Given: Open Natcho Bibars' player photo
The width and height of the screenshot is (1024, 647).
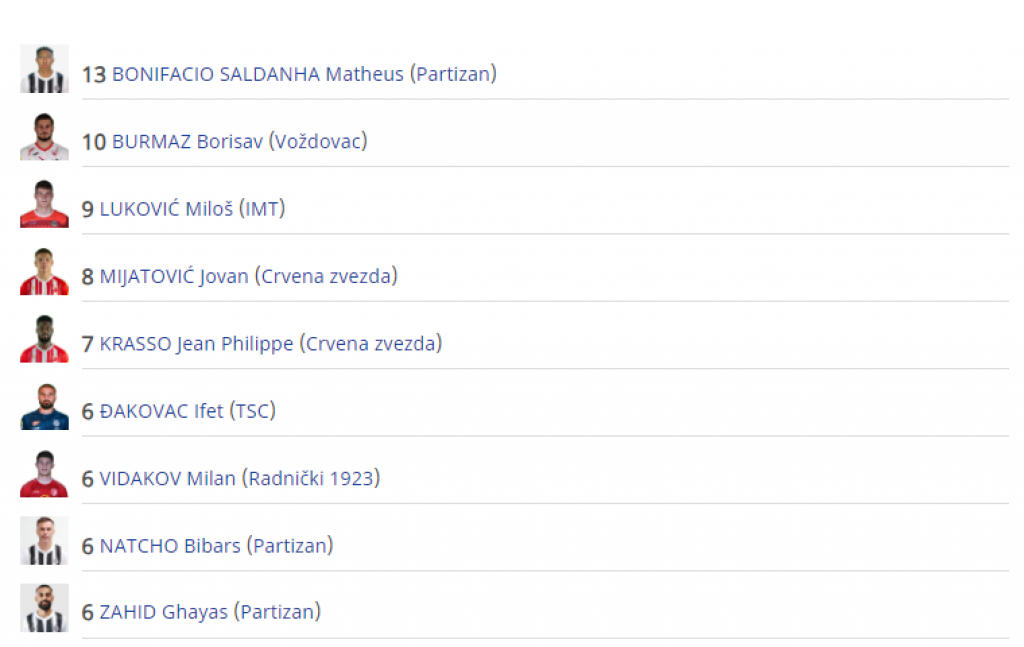Looking at the screenshot, I should tap(44, 541).
